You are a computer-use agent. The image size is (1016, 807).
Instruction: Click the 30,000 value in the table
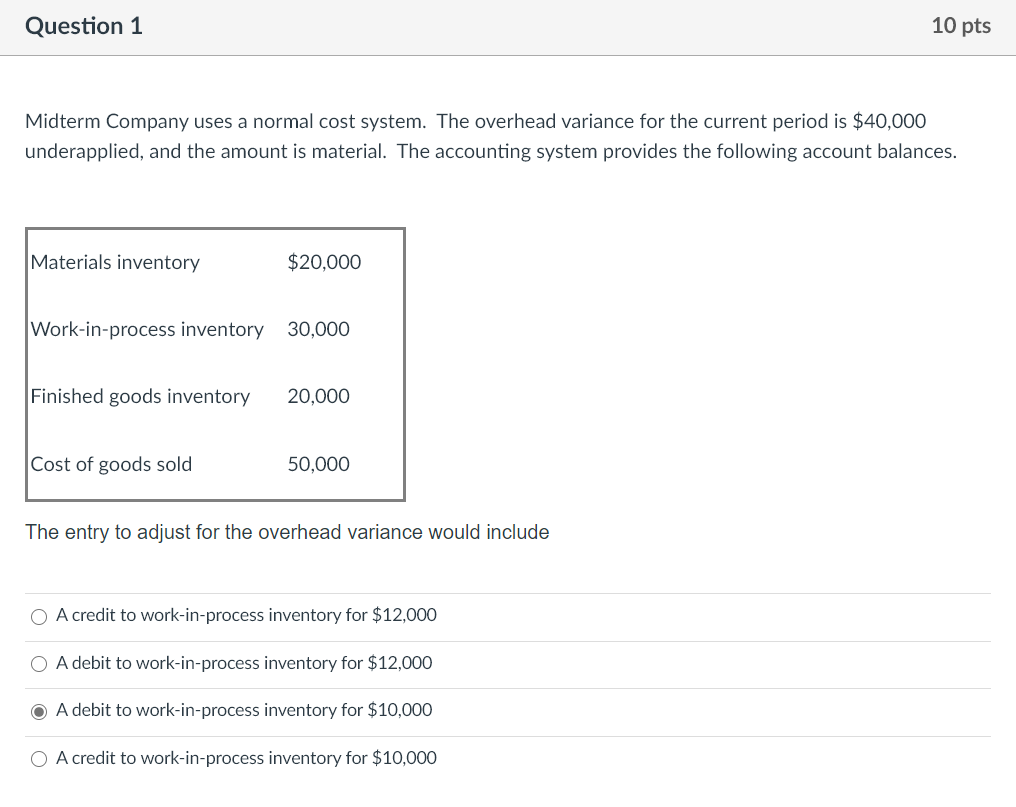click(x=318, y=329)
